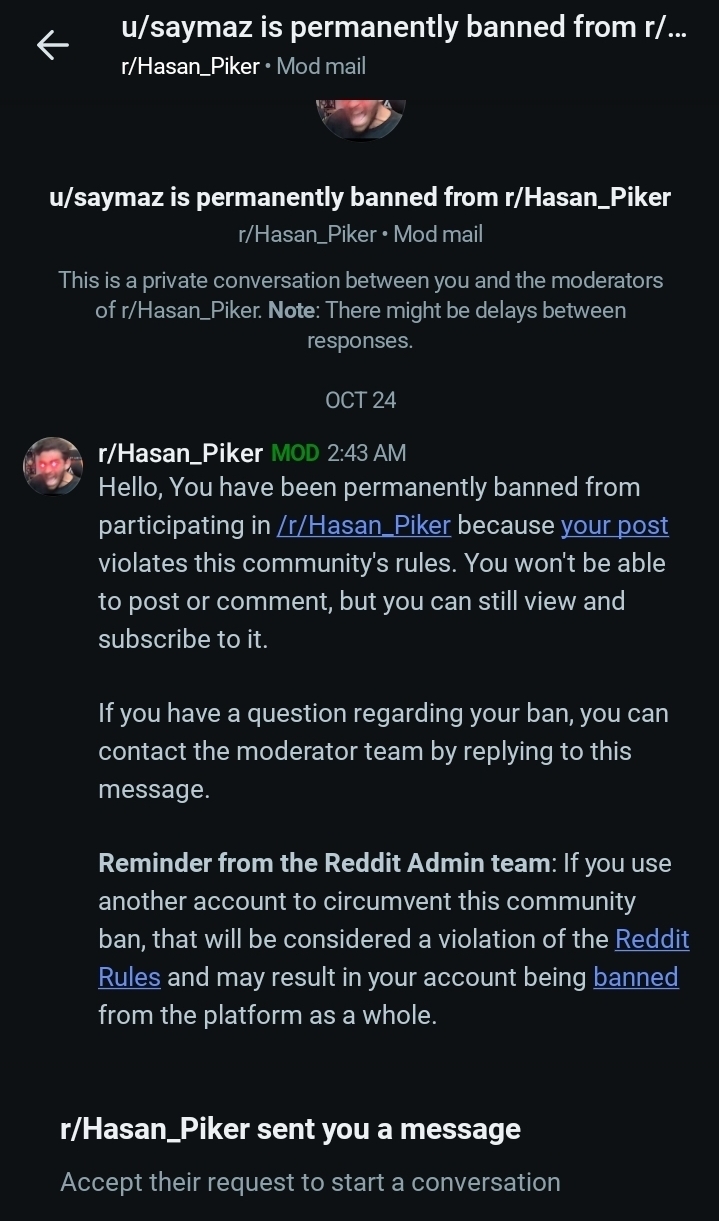Open the "banned" hyperlink
The width and height of the screenshot is (719, 1221).
tap(636, 977)
